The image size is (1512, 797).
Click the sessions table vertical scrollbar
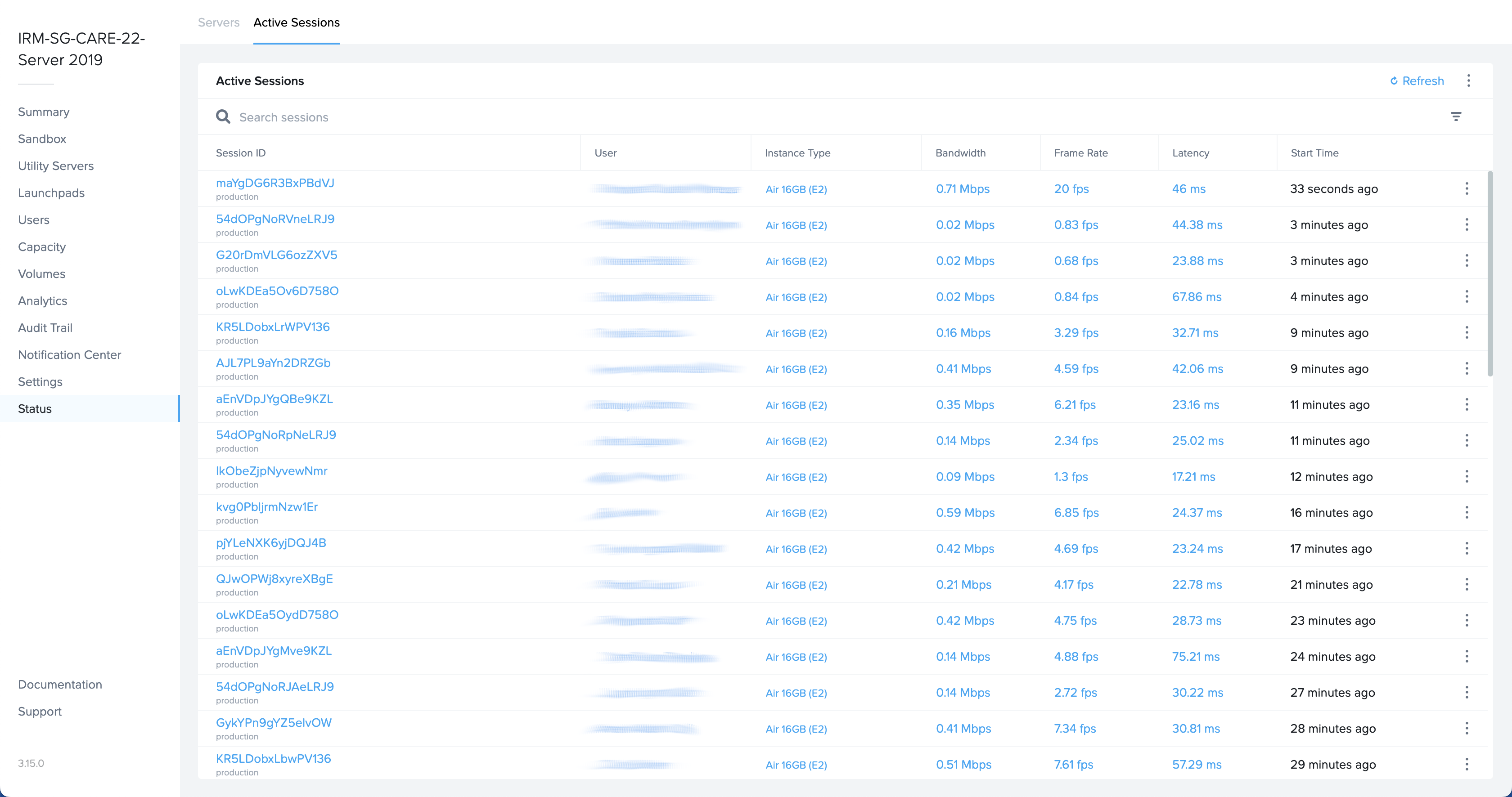point(1489,274)
